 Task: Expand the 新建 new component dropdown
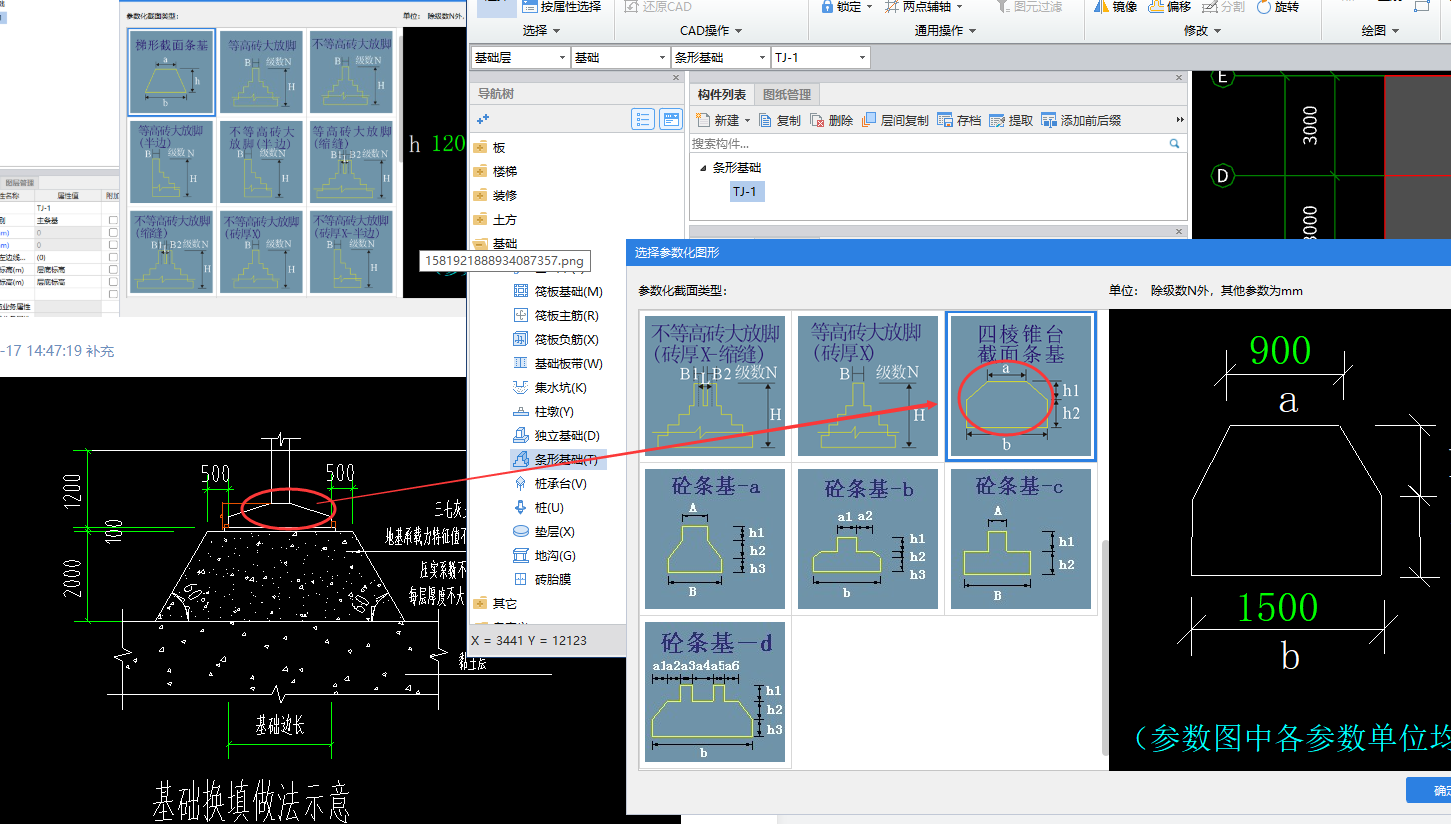(x=747, y=120)
